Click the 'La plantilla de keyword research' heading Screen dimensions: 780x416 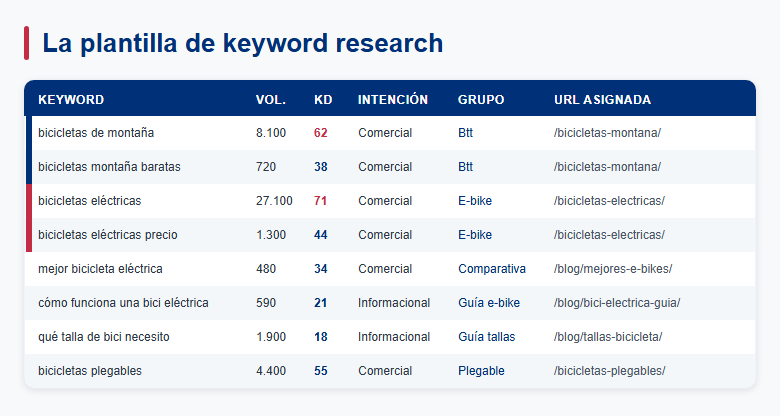[x=243, y=43]
